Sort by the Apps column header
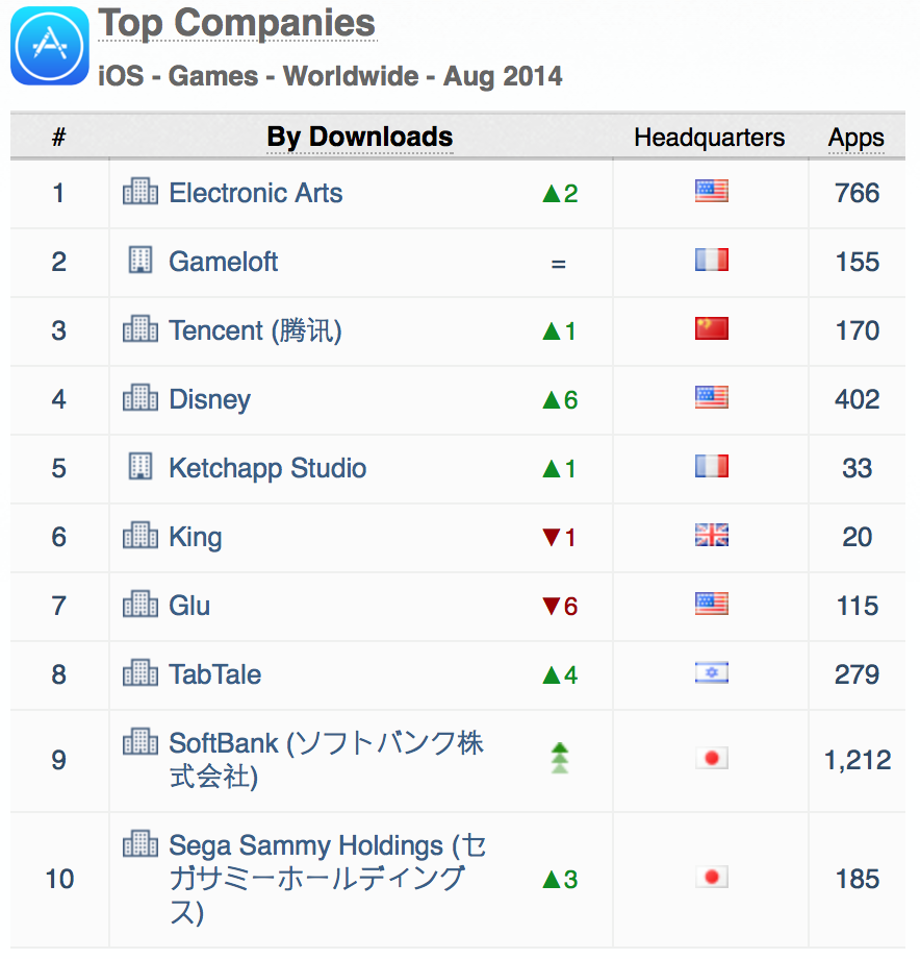Image resolution: width=920 pixels, height=959 pixels. [x=856, y=138]
